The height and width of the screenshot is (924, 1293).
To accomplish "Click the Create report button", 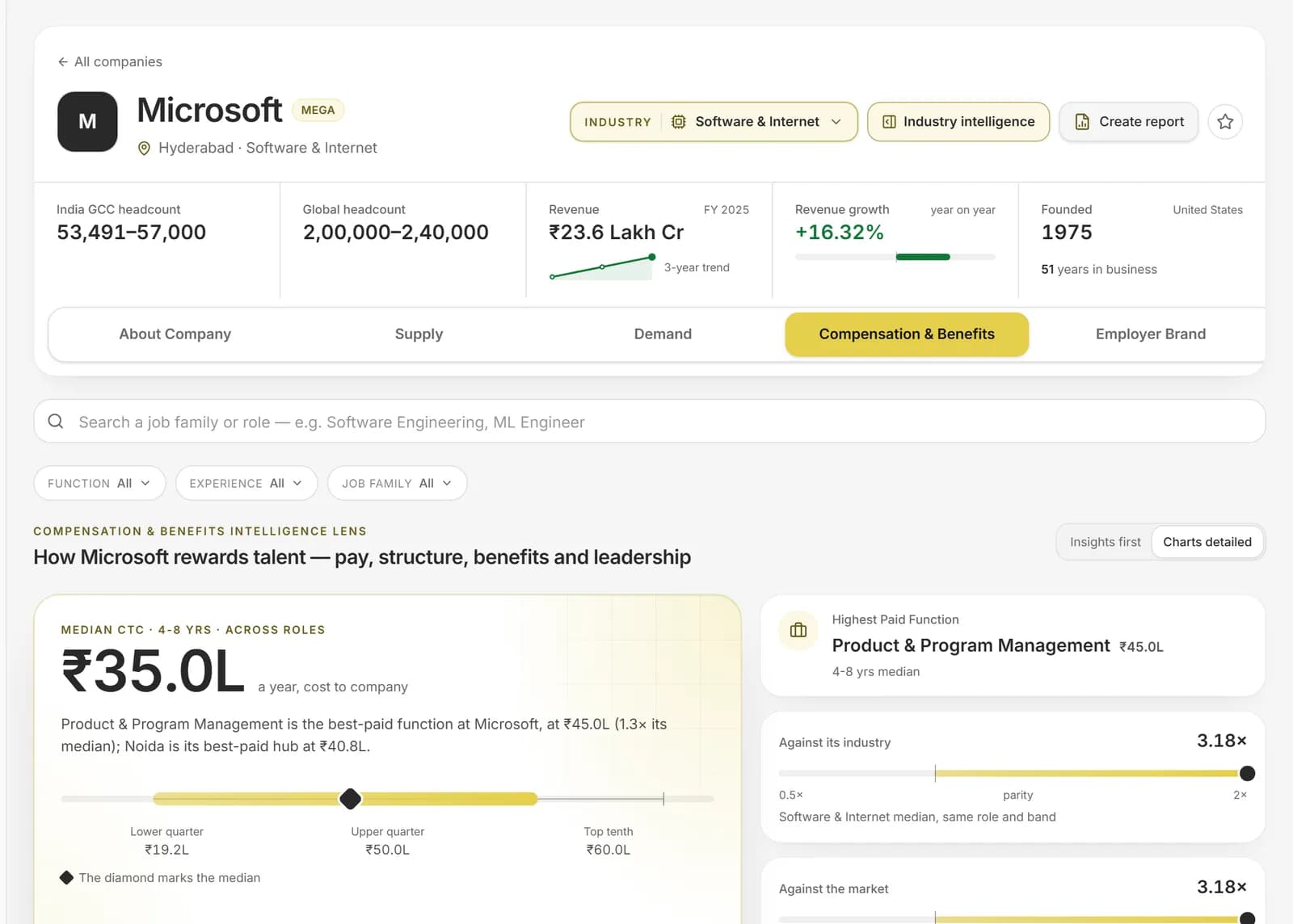I will pyautogui.click(x=1129, y=122).
